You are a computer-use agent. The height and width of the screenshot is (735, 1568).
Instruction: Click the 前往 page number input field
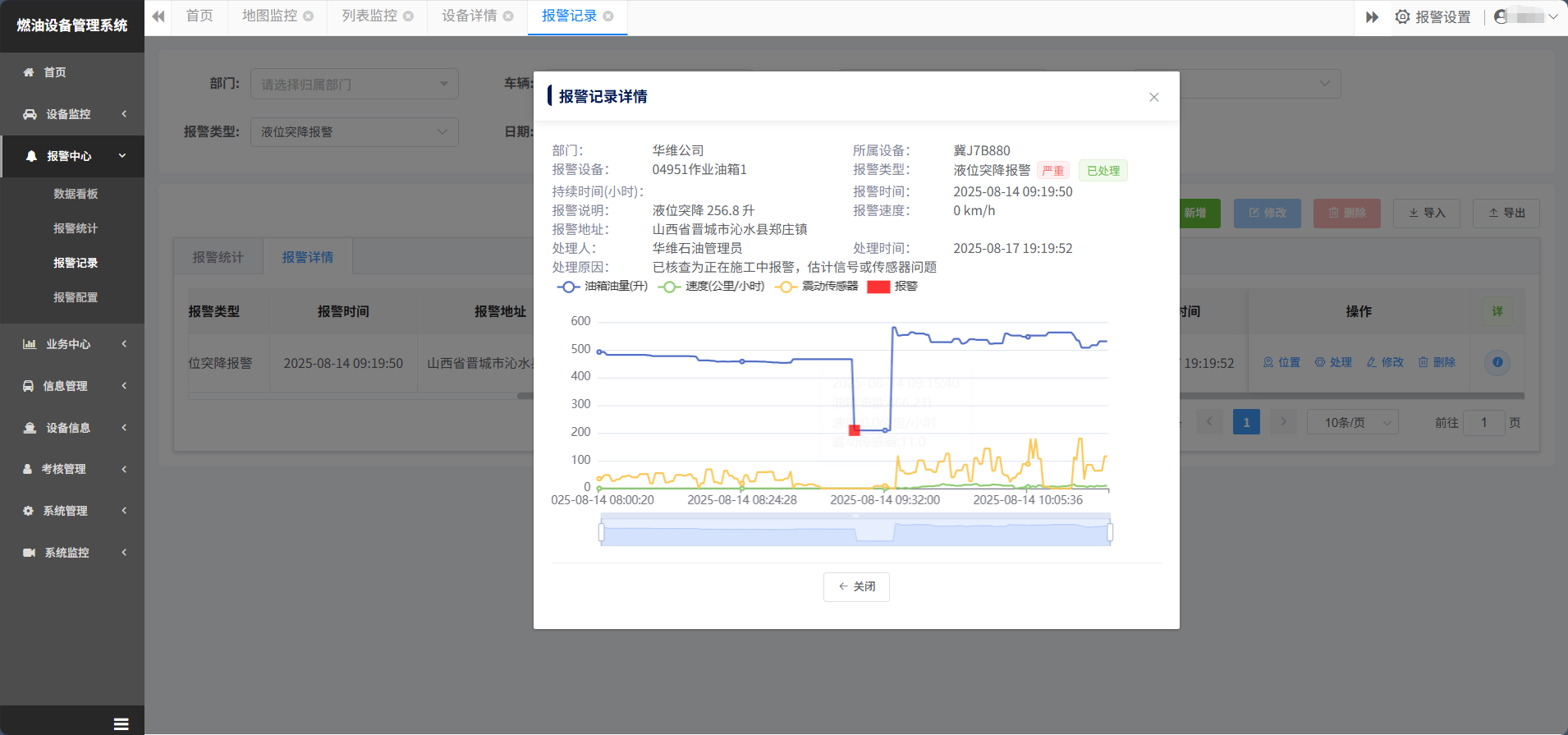1483,422
